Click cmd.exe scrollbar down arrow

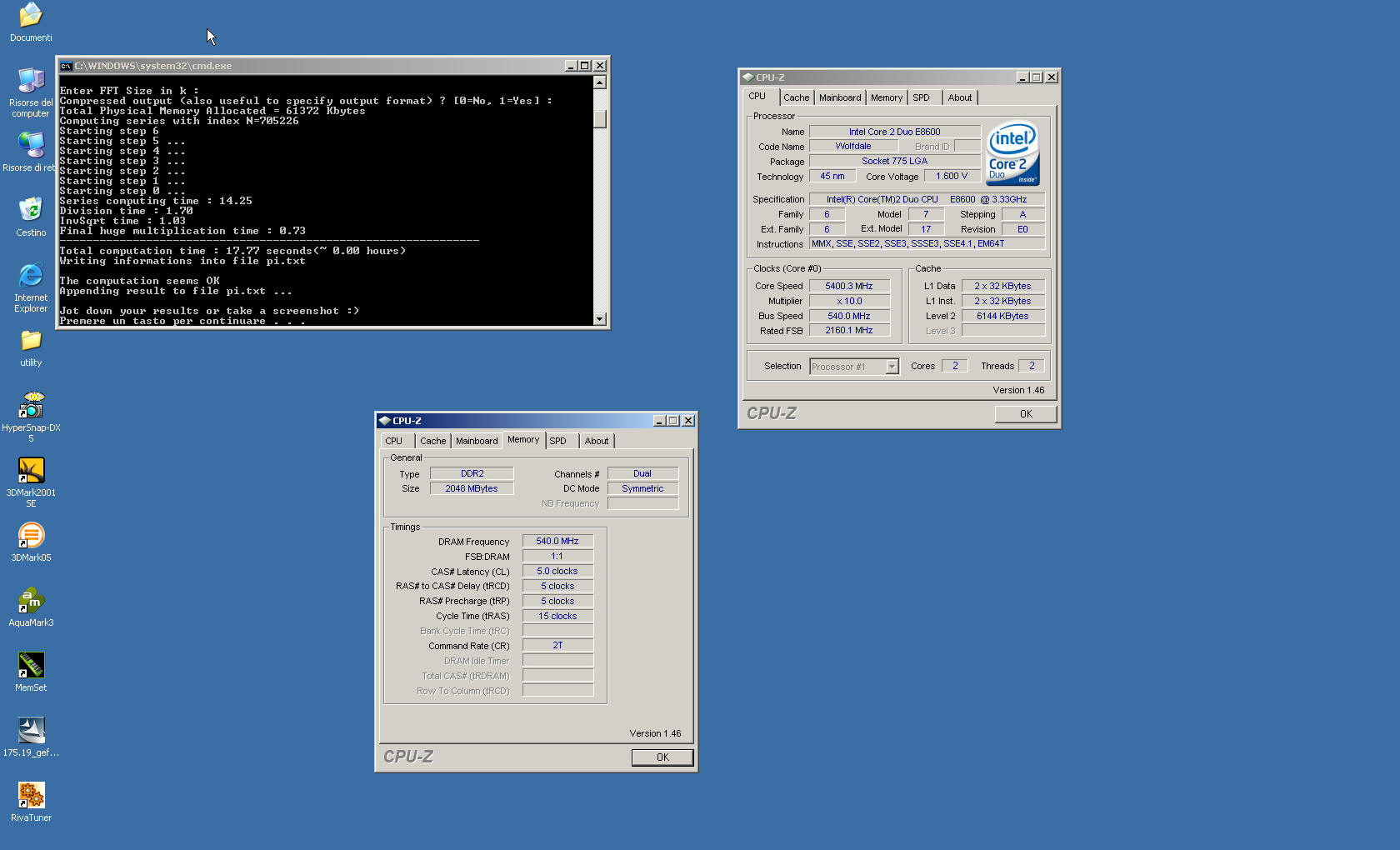(x=599, y=319)
